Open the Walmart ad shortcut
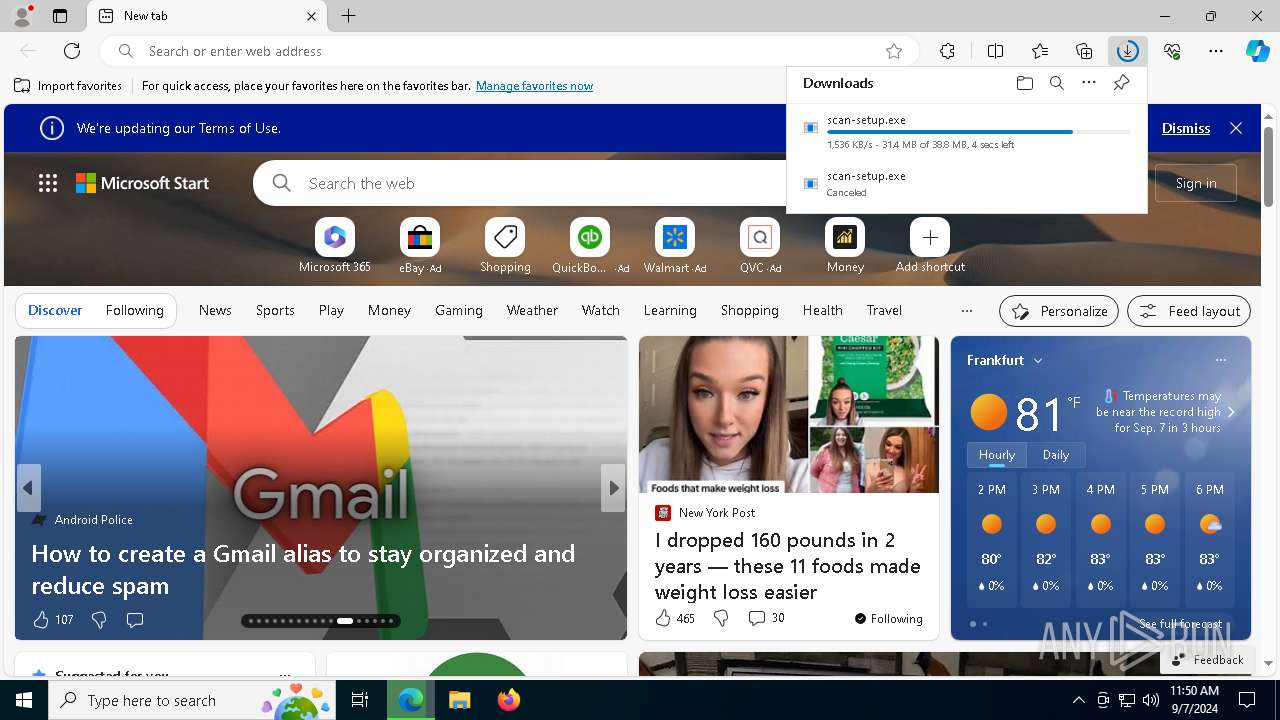Image resolution: width=1280 pixels, height=720 pixels. (x=675, y=245)
